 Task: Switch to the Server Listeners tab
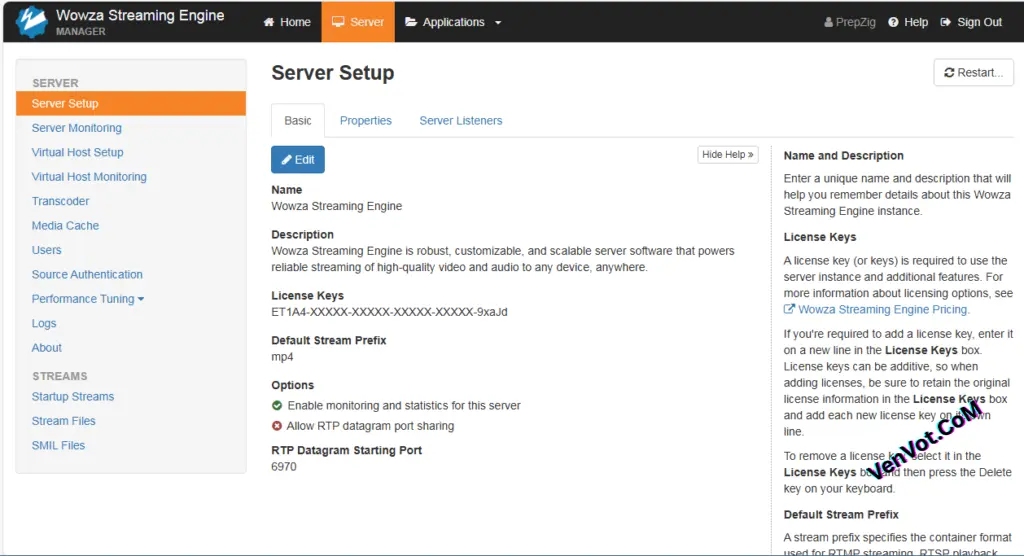tap(461, 121)
